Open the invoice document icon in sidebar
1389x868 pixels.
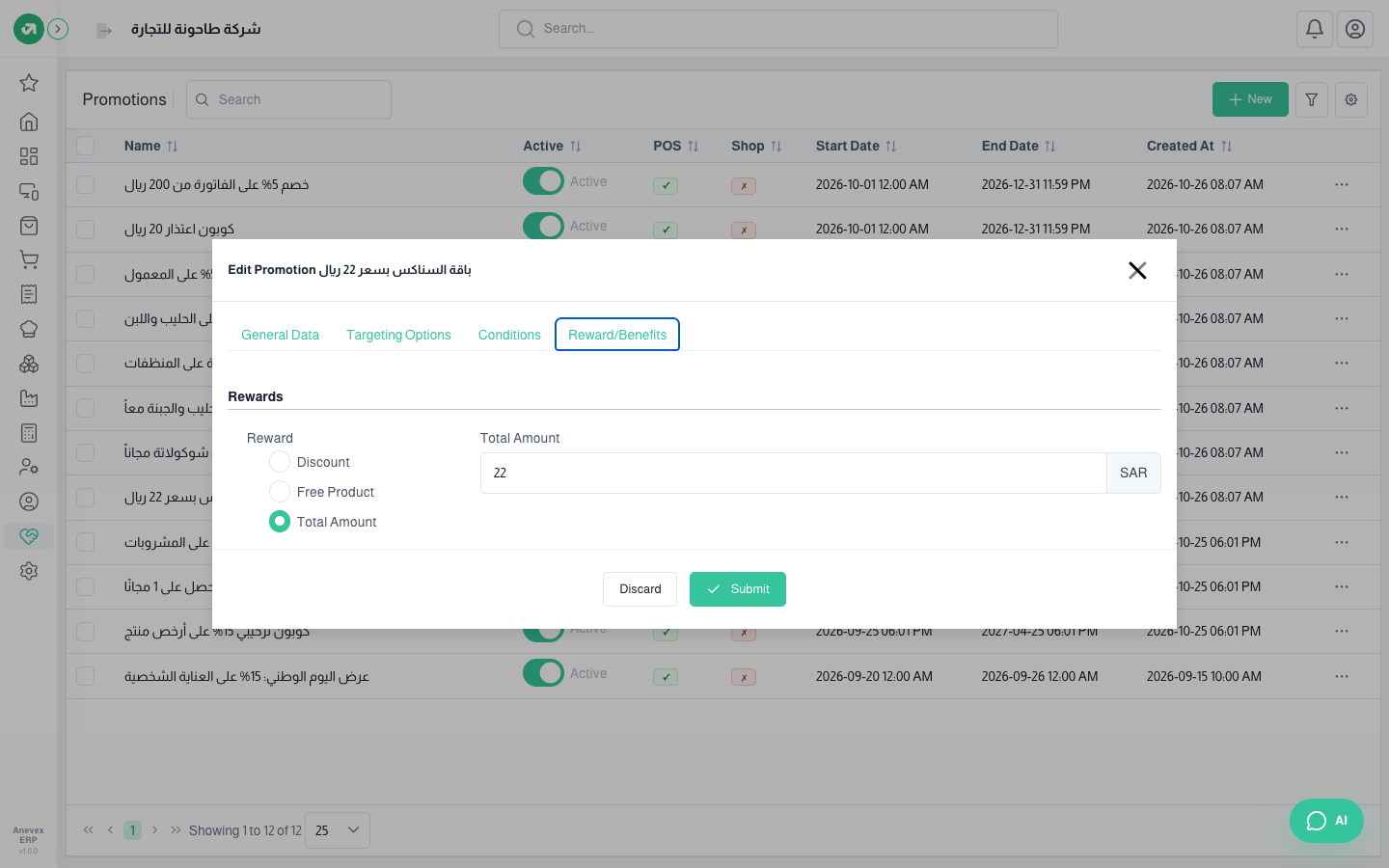pyautogui.click(x=29, y=294)
